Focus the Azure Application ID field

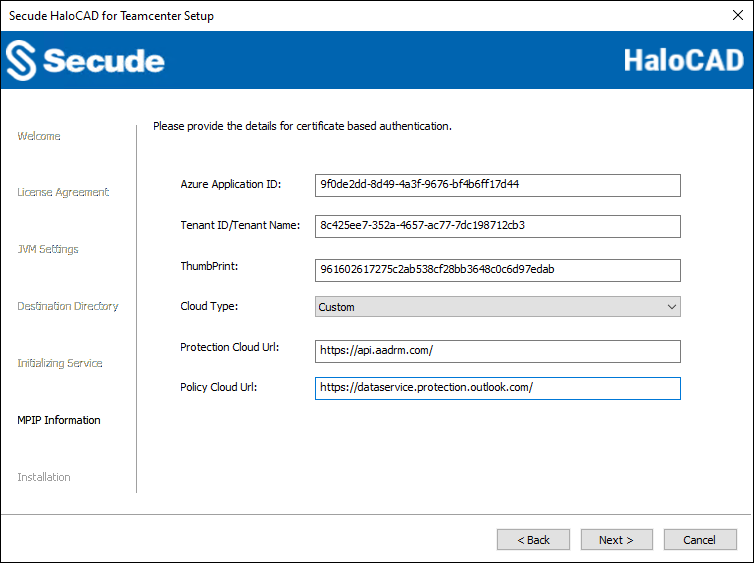tap(498, 185)
